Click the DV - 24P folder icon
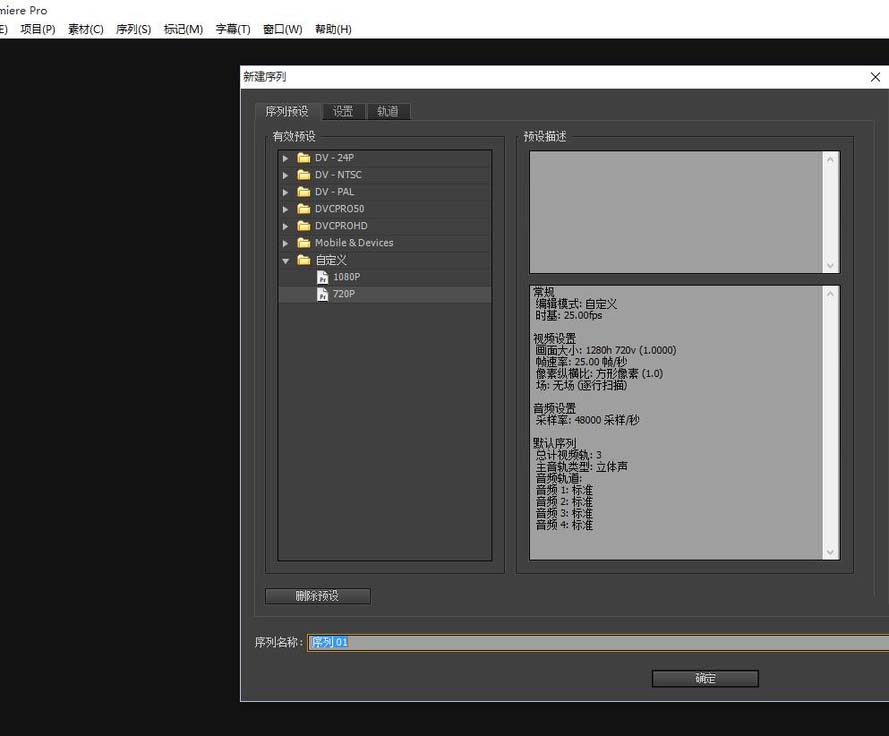The image size is (889, 736). 305,157
